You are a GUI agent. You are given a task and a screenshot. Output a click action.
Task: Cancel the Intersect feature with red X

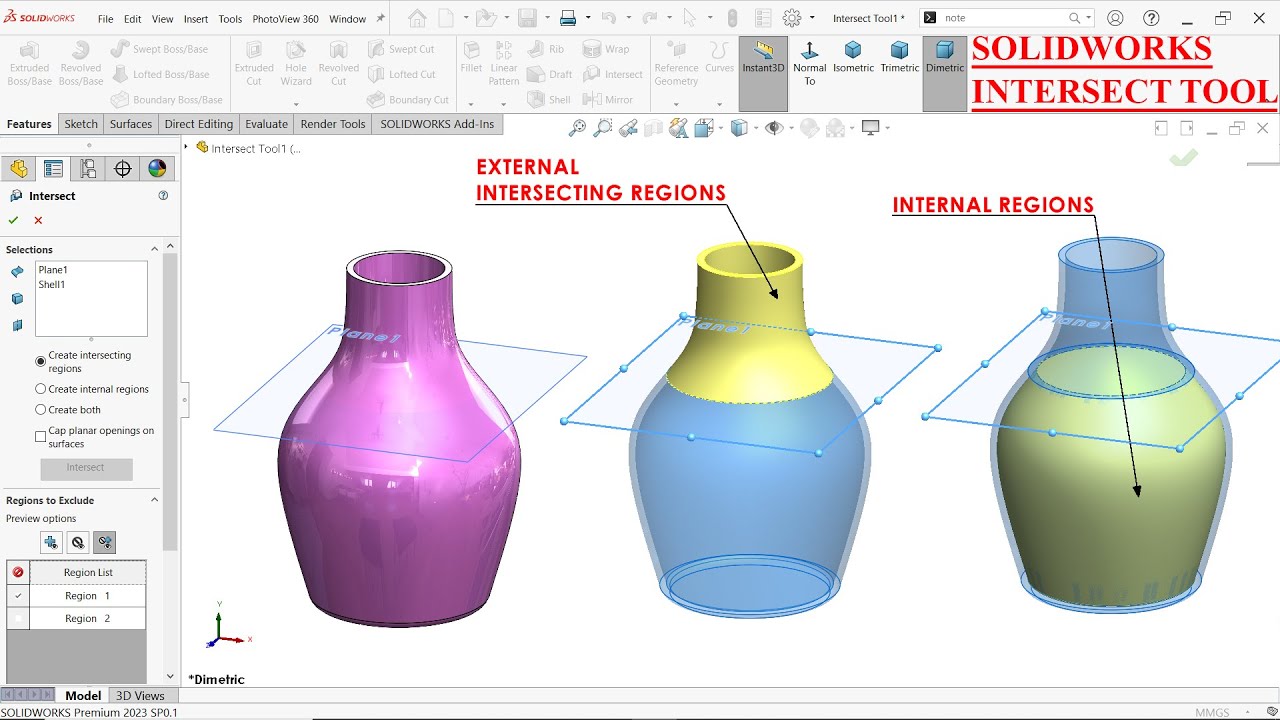[38, 220]
